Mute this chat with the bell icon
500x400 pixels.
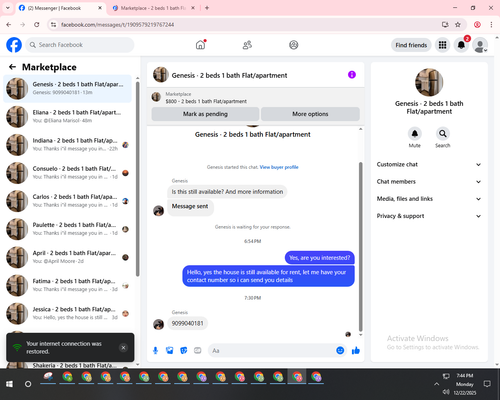[414, 134]
